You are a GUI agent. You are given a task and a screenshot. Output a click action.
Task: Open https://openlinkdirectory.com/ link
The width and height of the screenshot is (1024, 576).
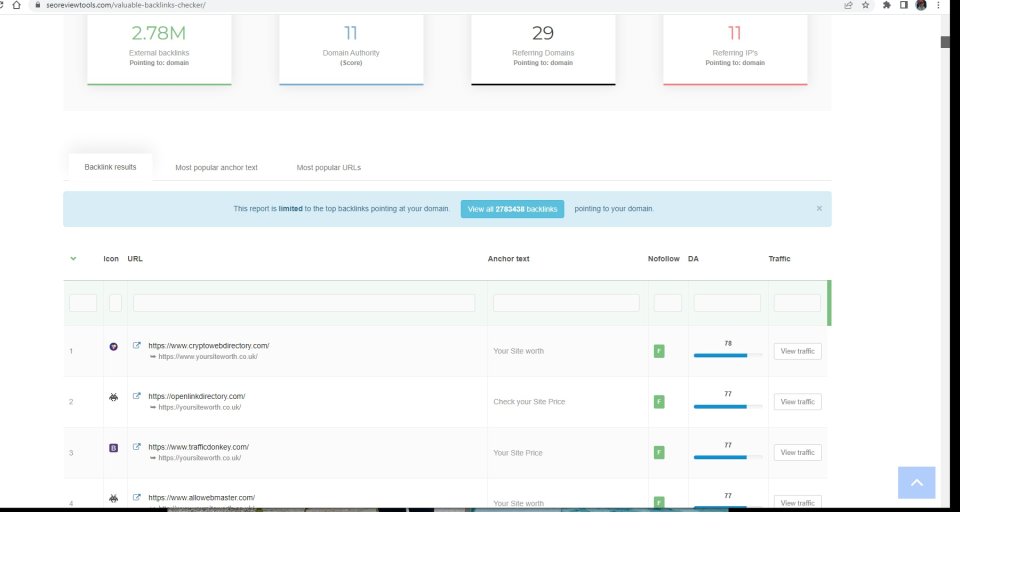coord(197,396)
